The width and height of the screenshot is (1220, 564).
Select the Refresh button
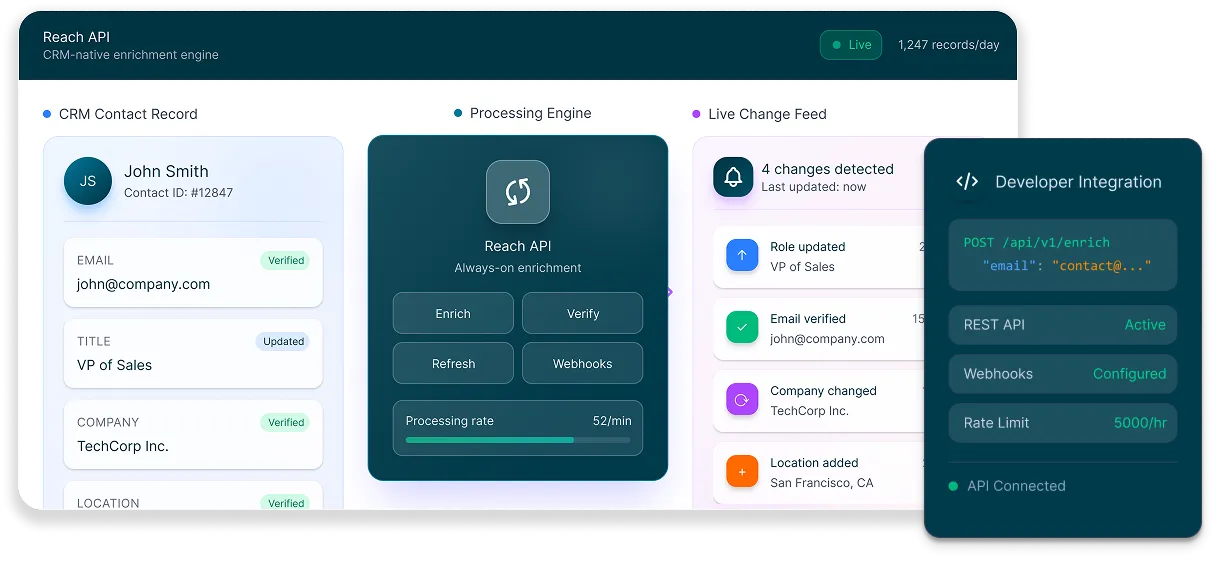453,363
